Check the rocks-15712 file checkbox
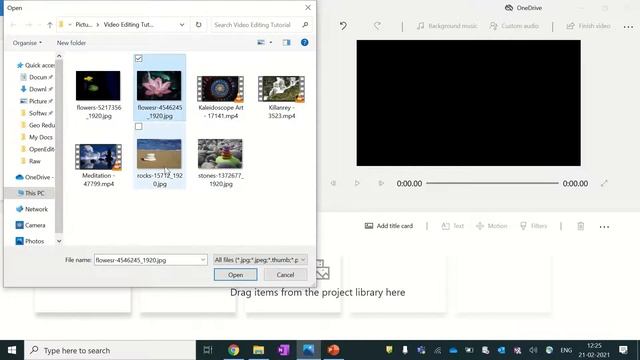Screen dimensions: 640x360 click(139, 127)
